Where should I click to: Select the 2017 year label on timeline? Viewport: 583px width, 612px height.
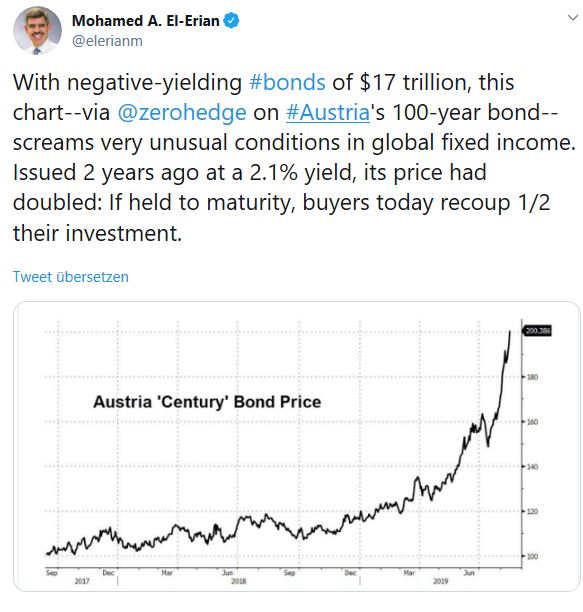click(82, 581)
